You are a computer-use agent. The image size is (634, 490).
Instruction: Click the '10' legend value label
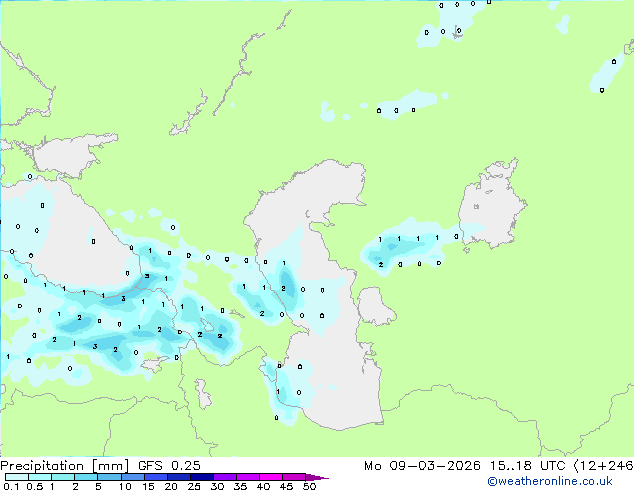pyautogui.click(x=125, y=486)
